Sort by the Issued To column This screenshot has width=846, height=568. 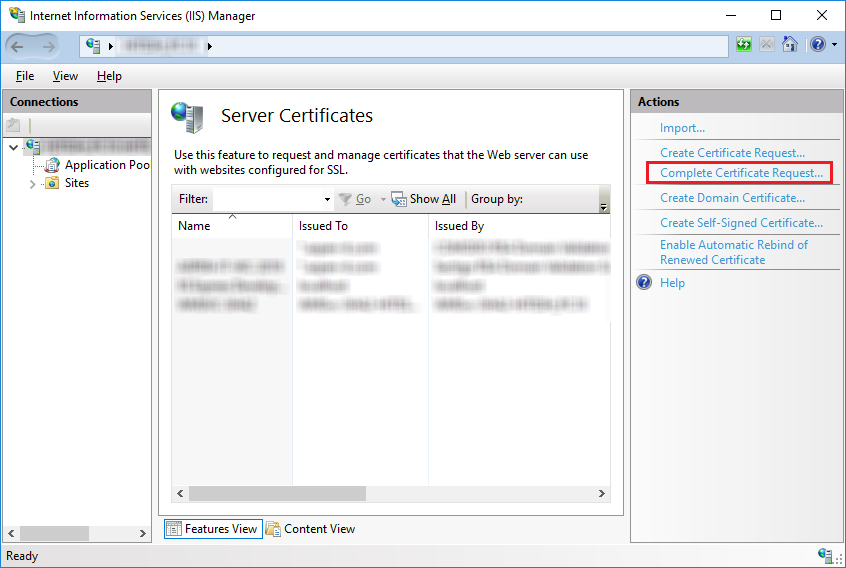click(x=360, y=226)
